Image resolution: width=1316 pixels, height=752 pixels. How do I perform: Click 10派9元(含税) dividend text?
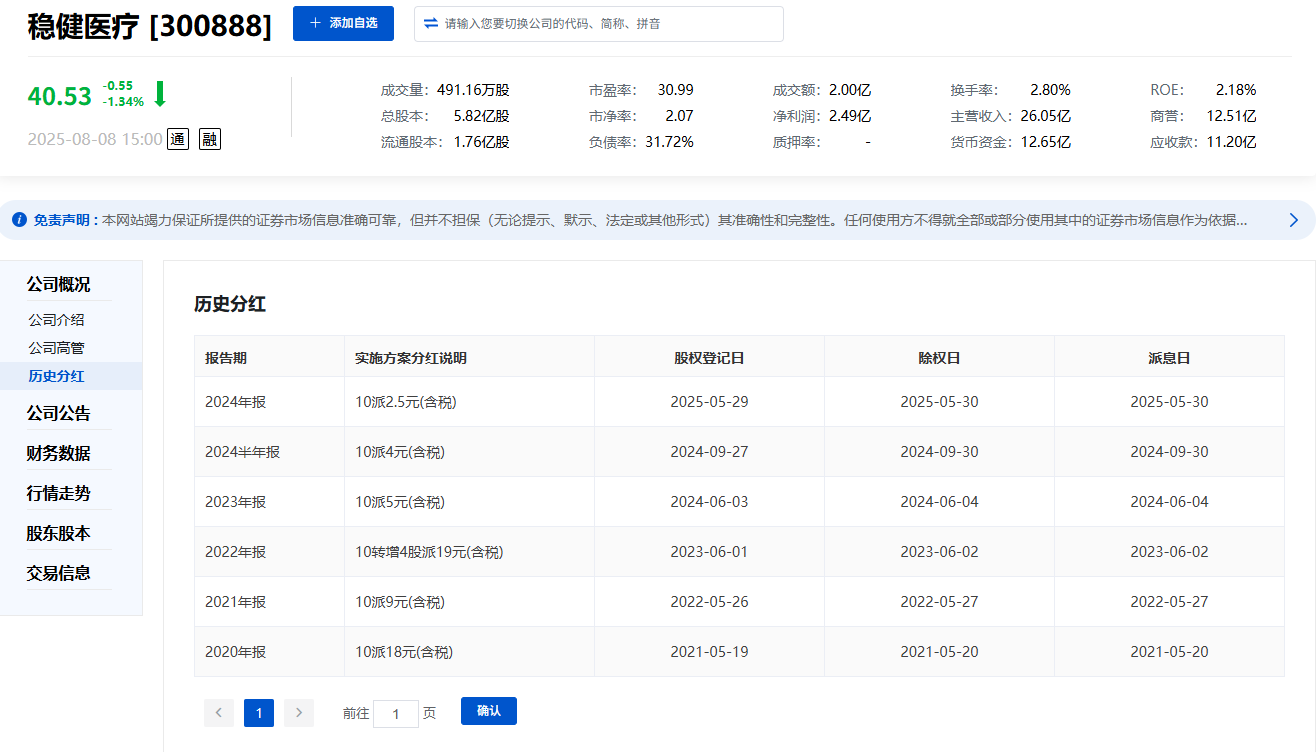click(400, 602)
